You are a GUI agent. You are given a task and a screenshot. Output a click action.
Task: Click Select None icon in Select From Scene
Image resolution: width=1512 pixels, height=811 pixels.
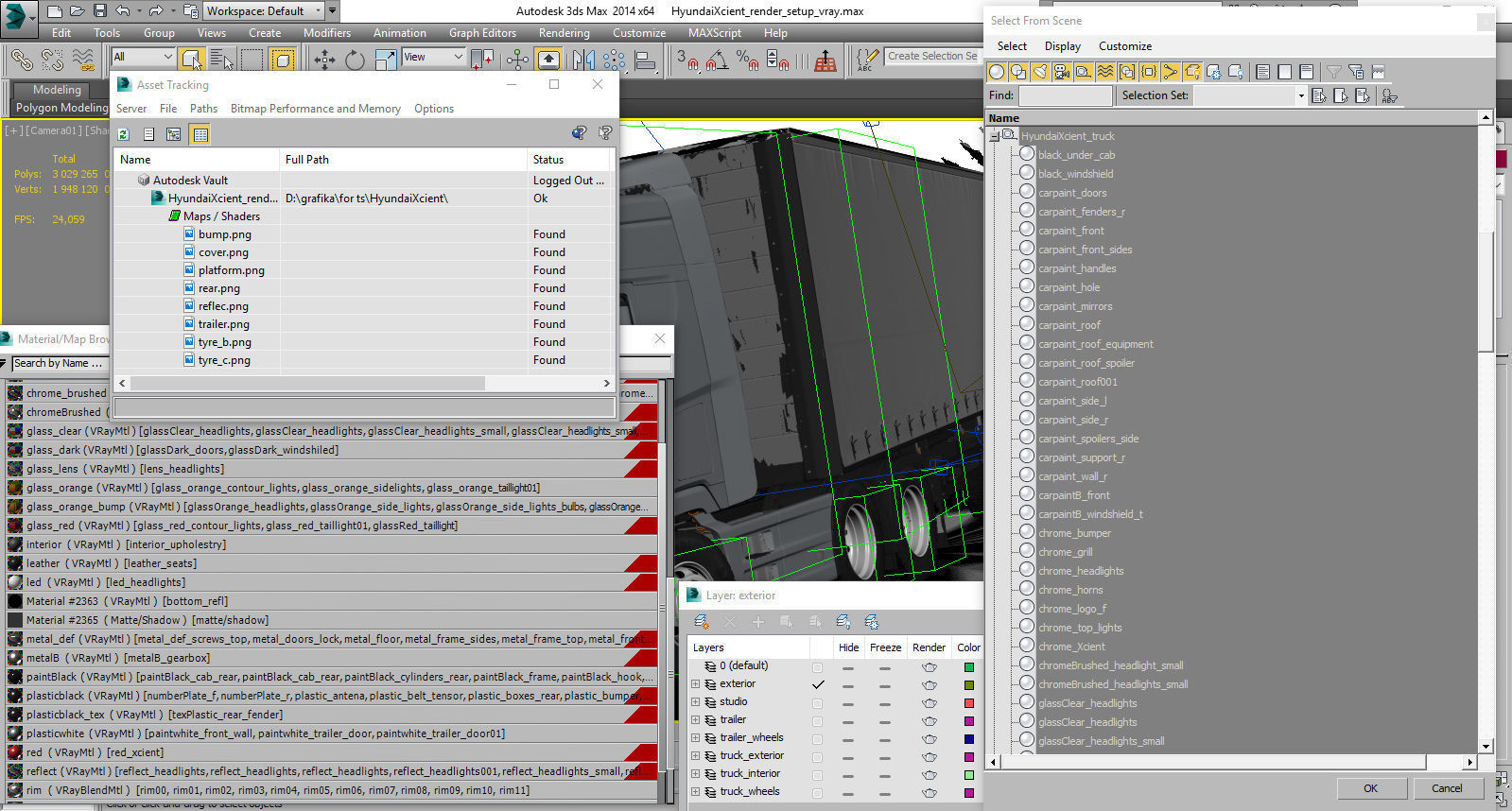click(x=1284, y=72)
